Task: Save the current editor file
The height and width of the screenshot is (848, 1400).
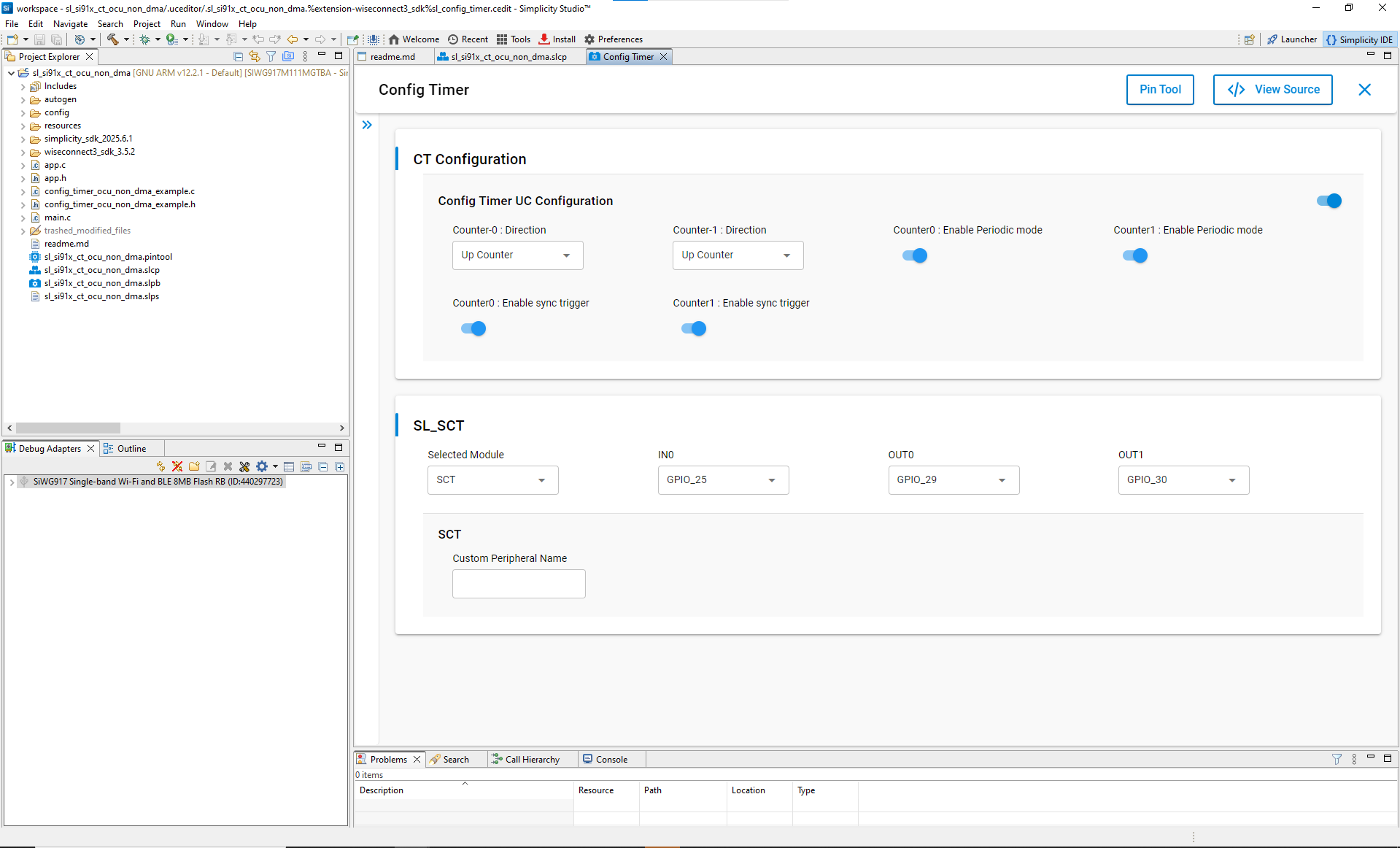Action: click(39, 39)
